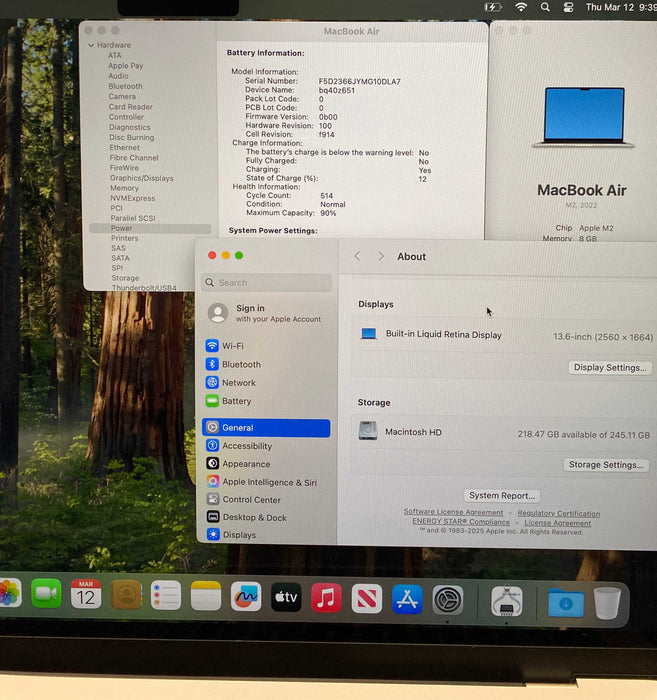The width and height of the screenshot is (657, 700).
Task: Click the Search field in System Settings
Action: point(267,283)
